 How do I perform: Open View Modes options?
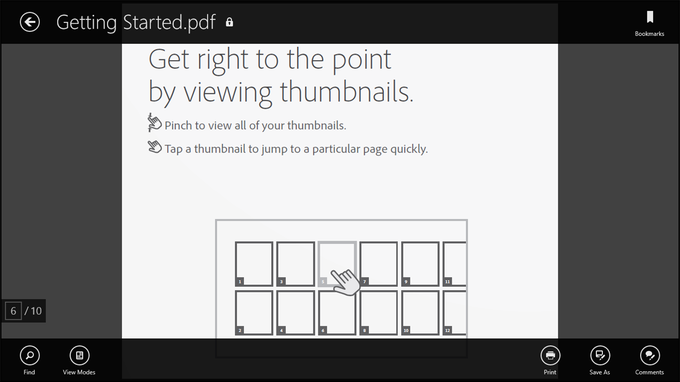(79, 360)
